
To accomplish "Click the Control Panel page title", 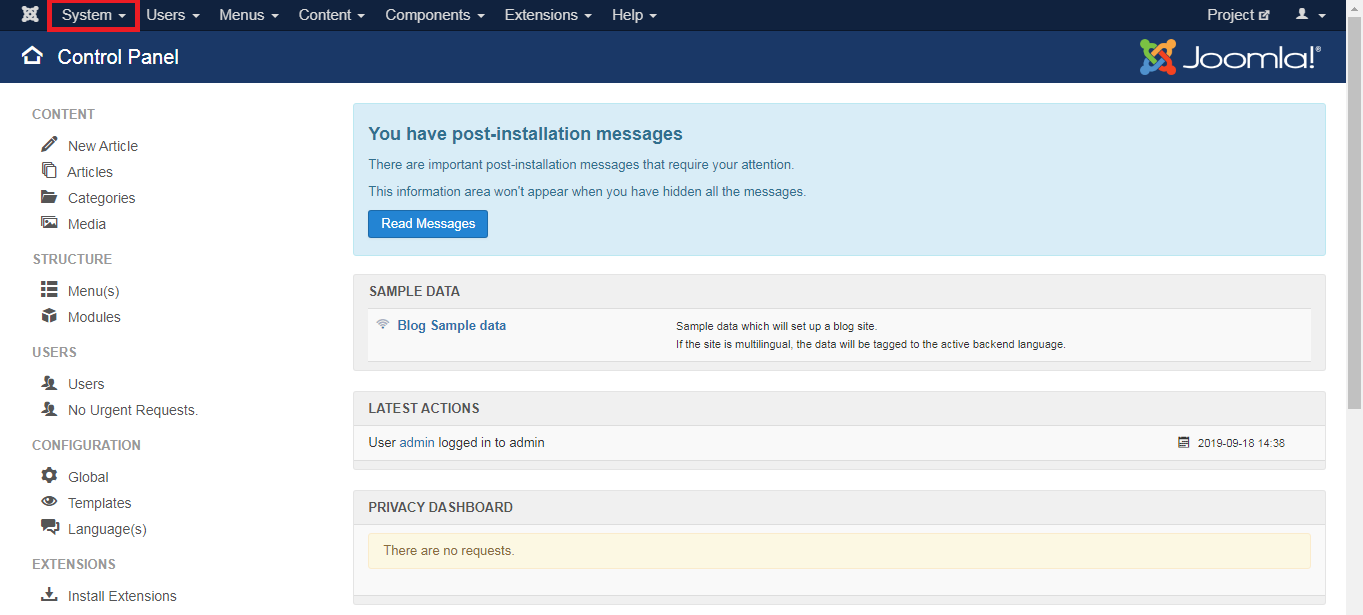I will 118,57.
